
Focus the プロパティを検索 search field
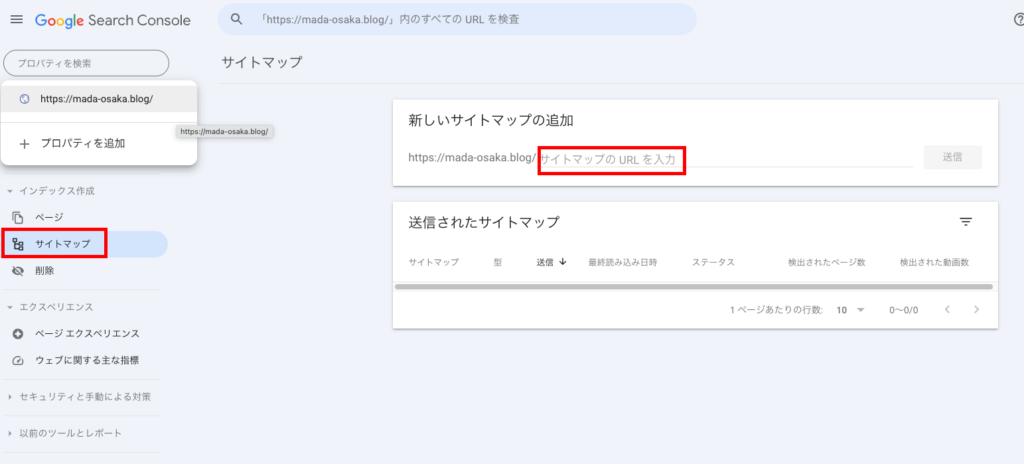[86, 63]
